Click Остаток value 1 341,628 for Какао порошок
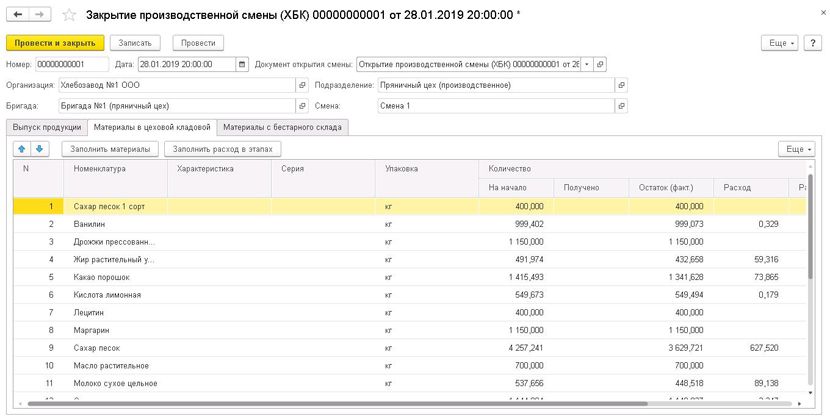830x419 pixels. (x=686, y=277)
